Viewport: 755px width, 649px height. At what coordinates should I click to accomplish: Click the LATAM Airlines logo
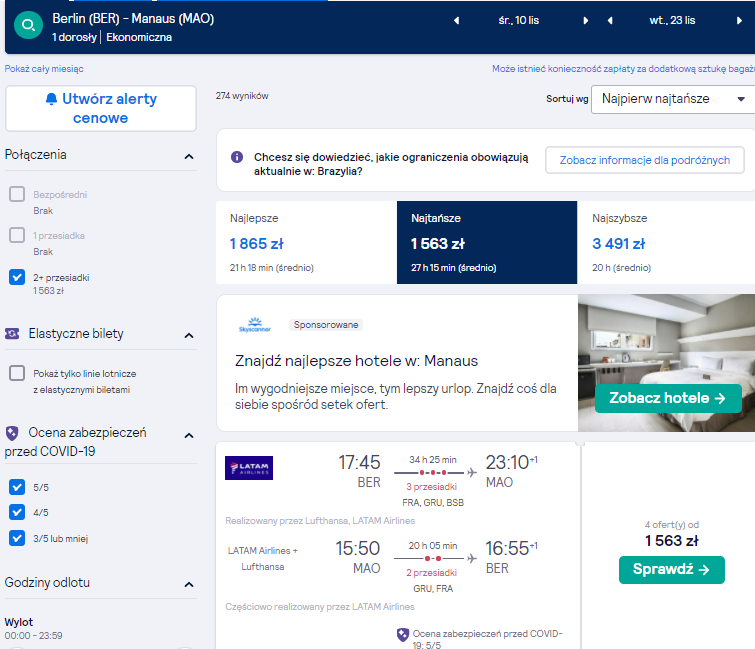pos(249,468)
